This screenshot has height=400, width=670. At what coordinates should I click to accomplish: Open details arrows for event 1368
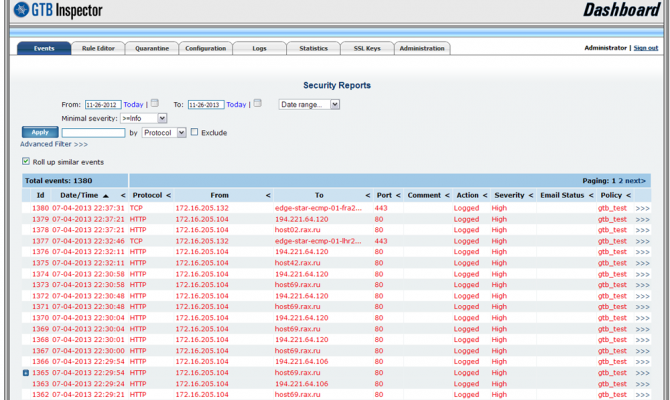click(x=642, y=340)
